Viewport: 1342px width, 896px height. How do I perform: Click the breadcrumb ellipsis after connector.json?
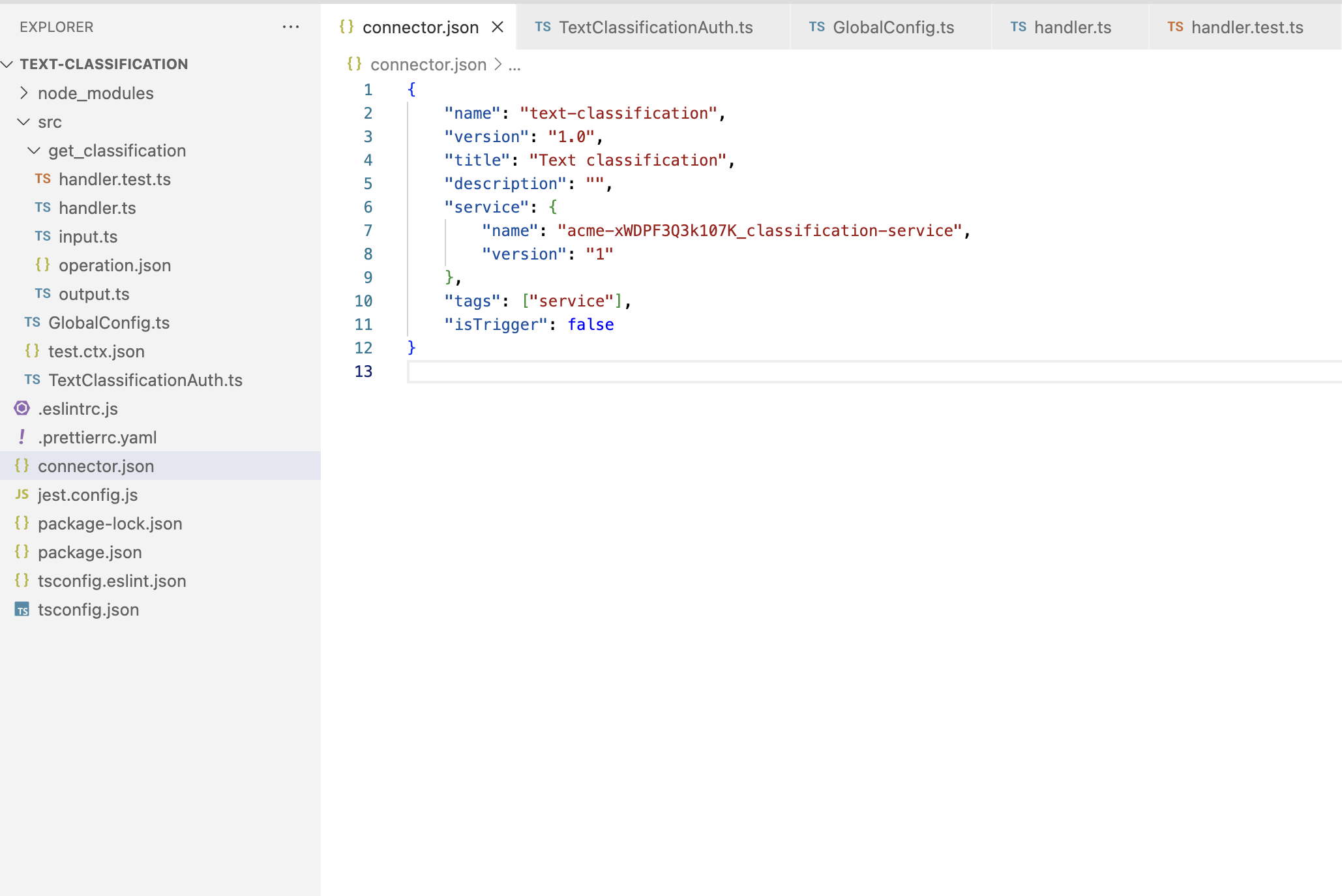click(x=514, y=65)
